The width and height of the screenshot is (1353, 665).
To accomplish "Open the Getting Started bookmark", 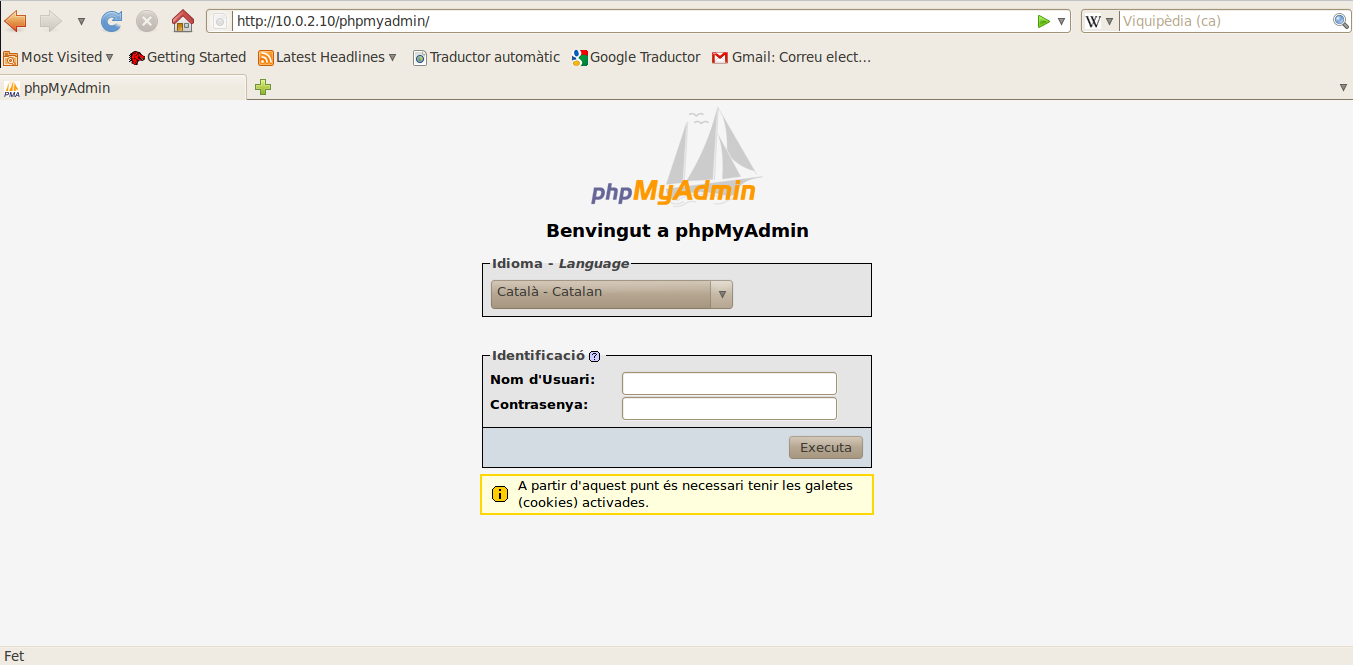I will (x=187, y=57).
